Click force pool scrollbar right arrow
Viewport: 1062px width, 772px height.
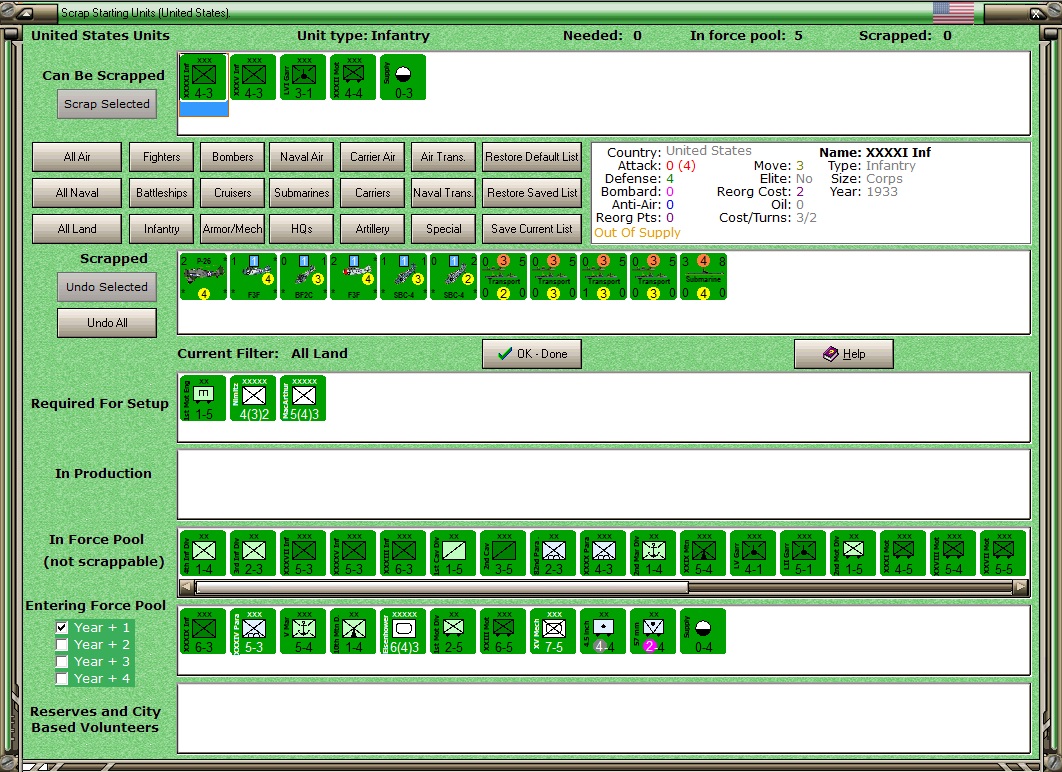point(1020,588)
